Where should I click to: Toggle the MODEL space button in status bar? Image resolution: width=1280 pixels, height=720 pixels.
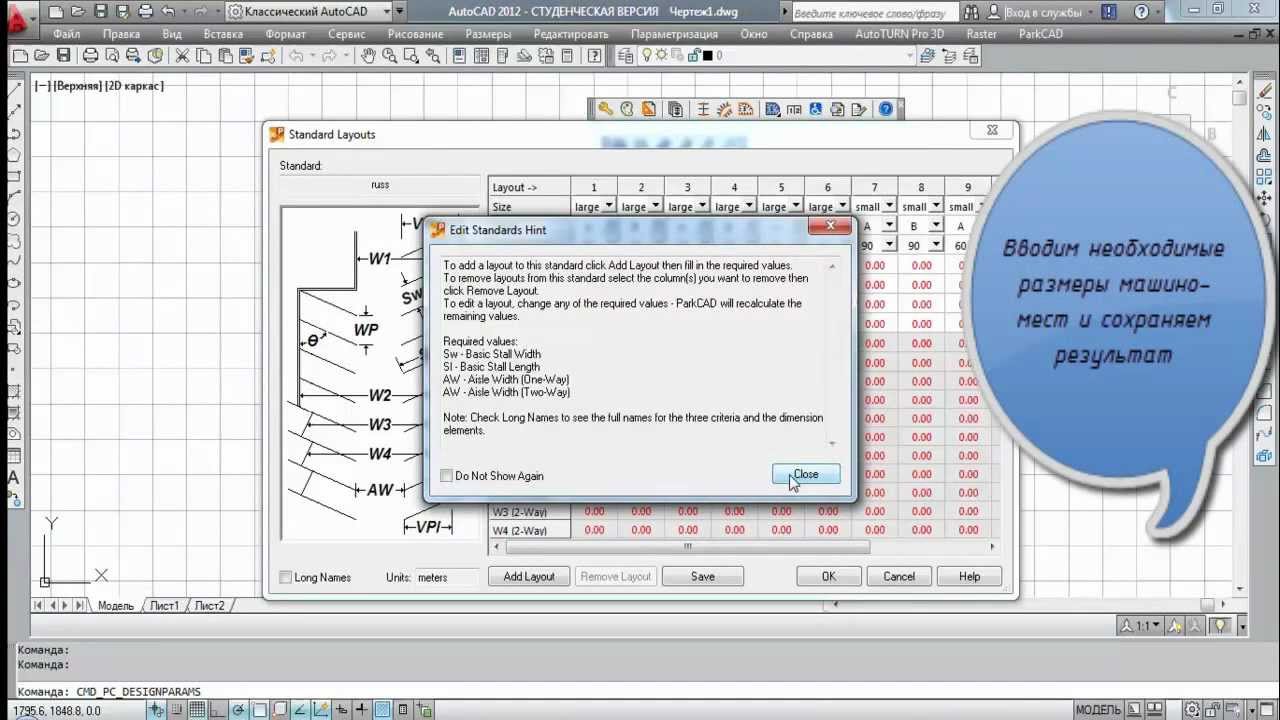coord(1098,710)
